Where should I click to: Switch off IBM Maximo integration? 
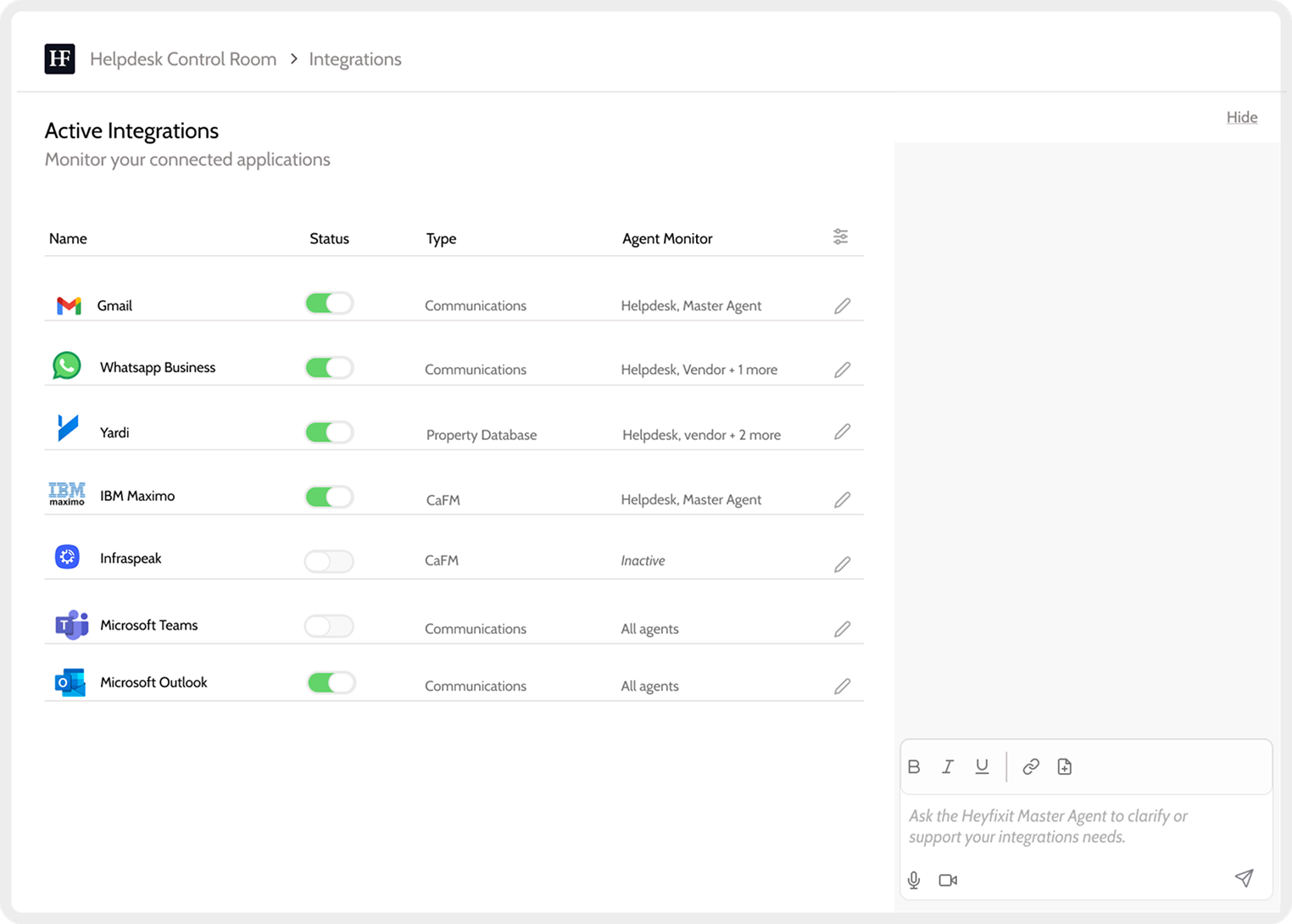(x=329, y=497)
